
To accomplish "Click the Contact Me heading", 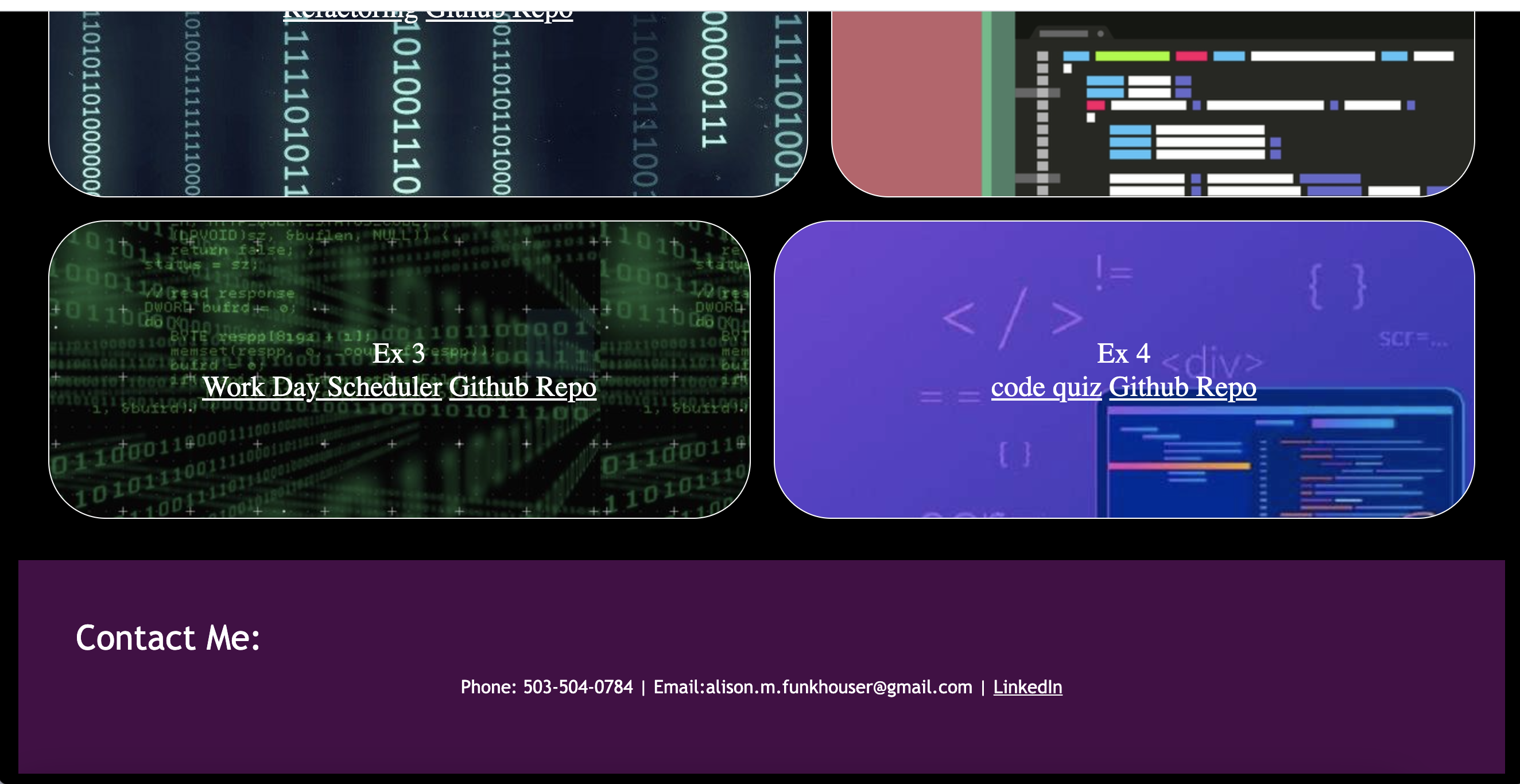I will [x=168, y=638].
